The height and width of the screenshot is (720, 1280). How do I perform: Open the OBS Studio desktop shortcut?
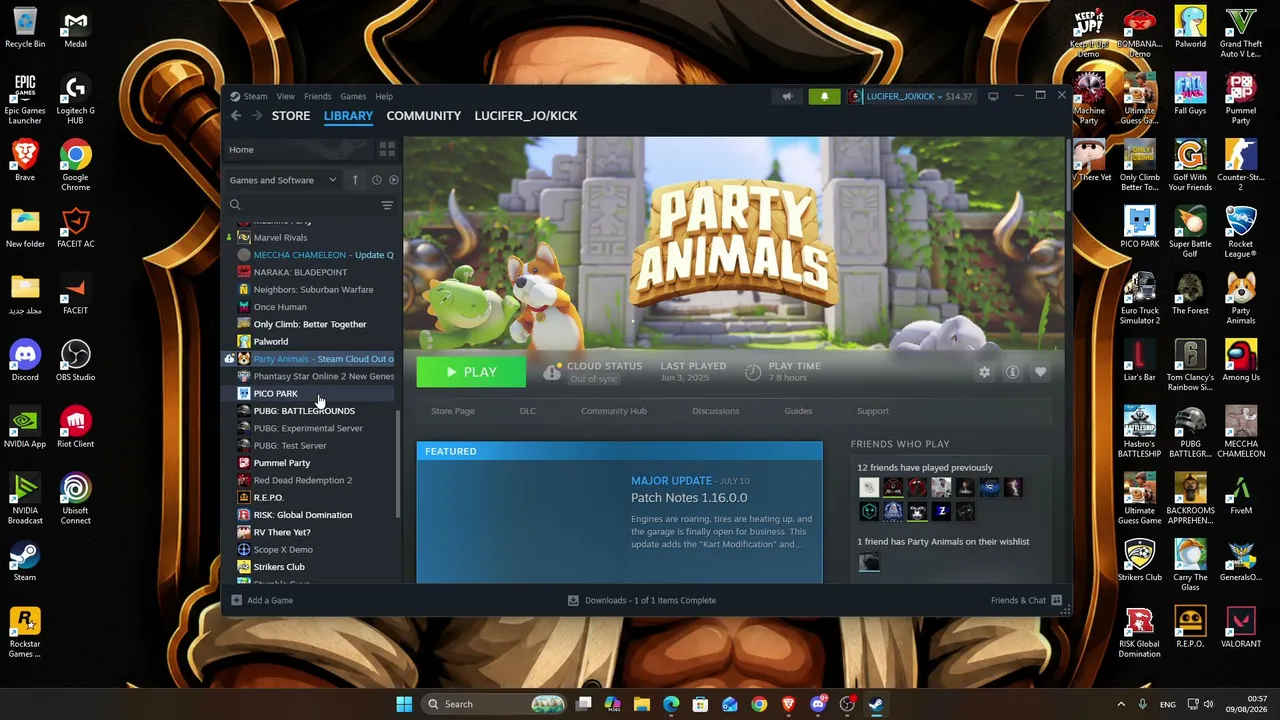point(75,361)
